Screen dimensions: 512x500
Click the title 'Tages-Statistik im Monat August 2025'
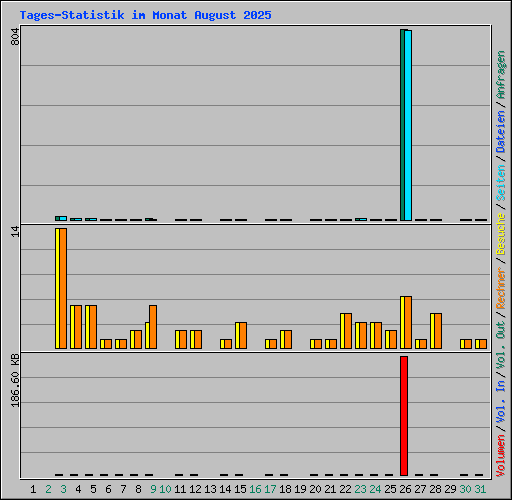coord(145,15)
